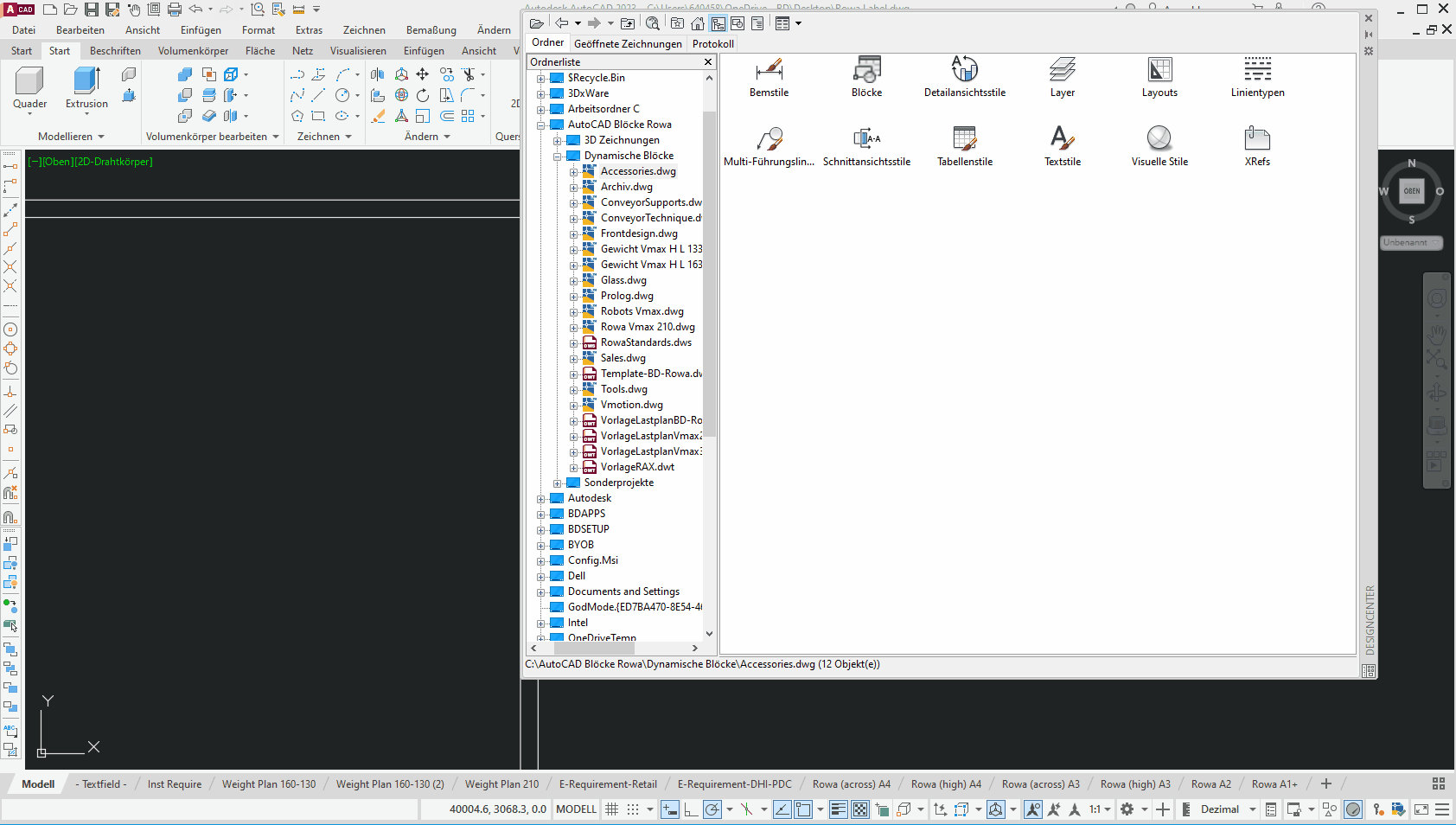1456x825 pixels.
Task: Open the Bemaßung menu
Action: point(431,30)
